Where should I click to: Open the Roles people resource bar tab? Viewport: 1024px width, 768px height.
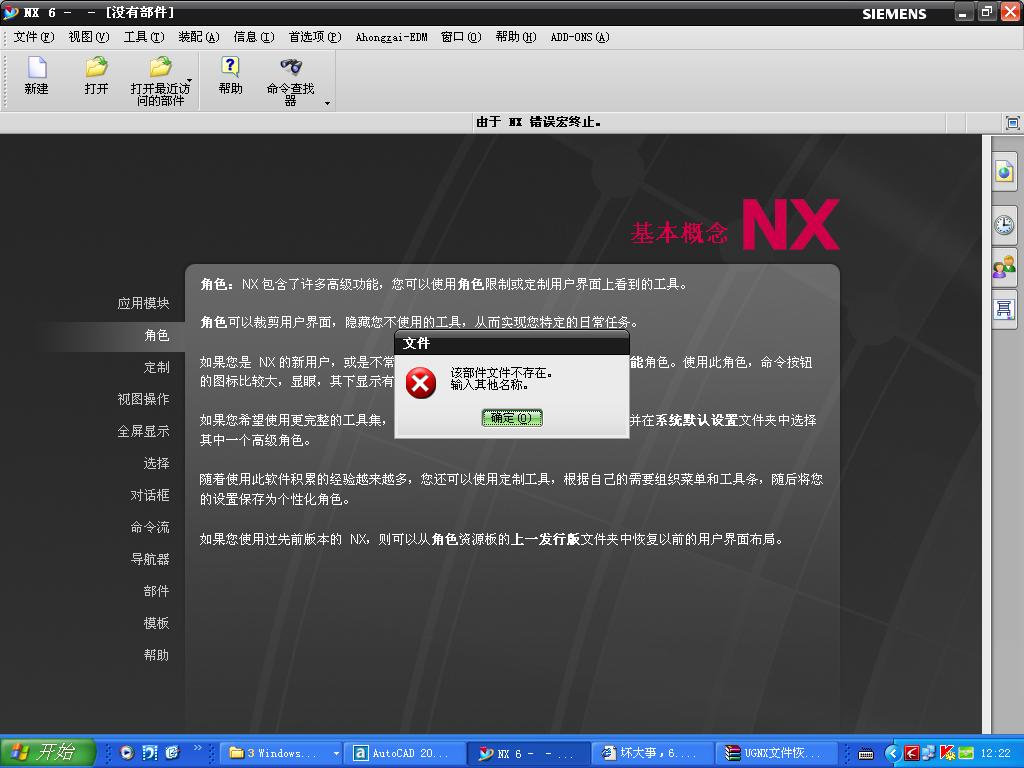point(1004,267)
